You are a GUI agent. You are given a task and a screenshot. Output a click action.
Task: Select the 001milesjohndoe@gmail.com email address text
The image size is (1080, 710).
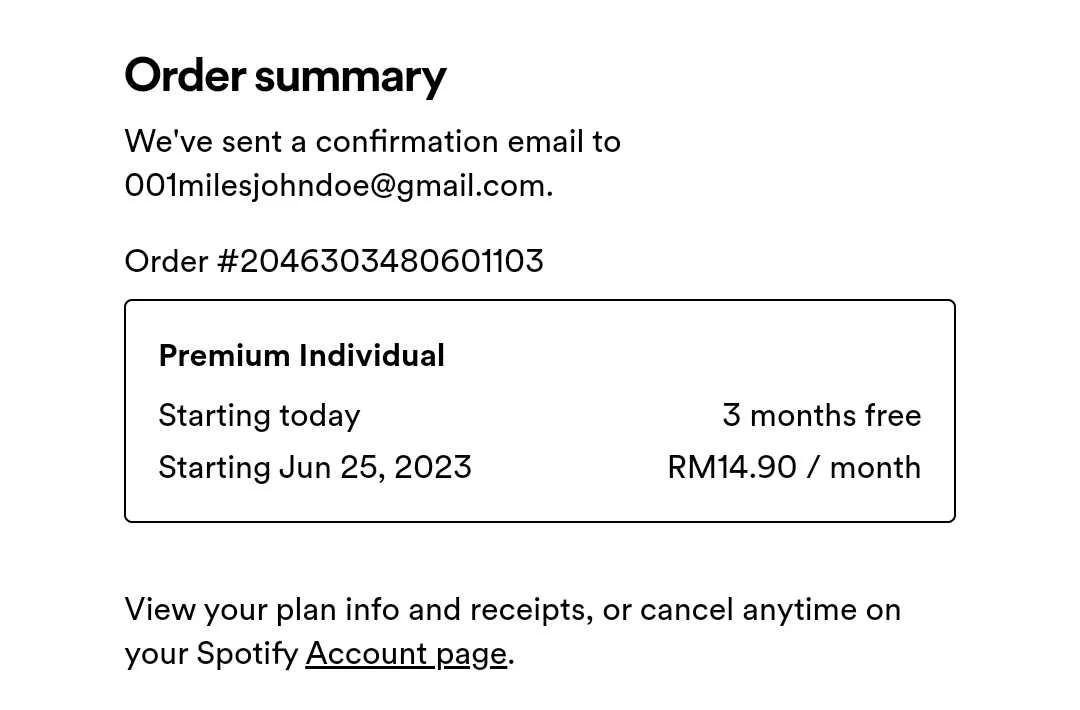coord(336,186)
